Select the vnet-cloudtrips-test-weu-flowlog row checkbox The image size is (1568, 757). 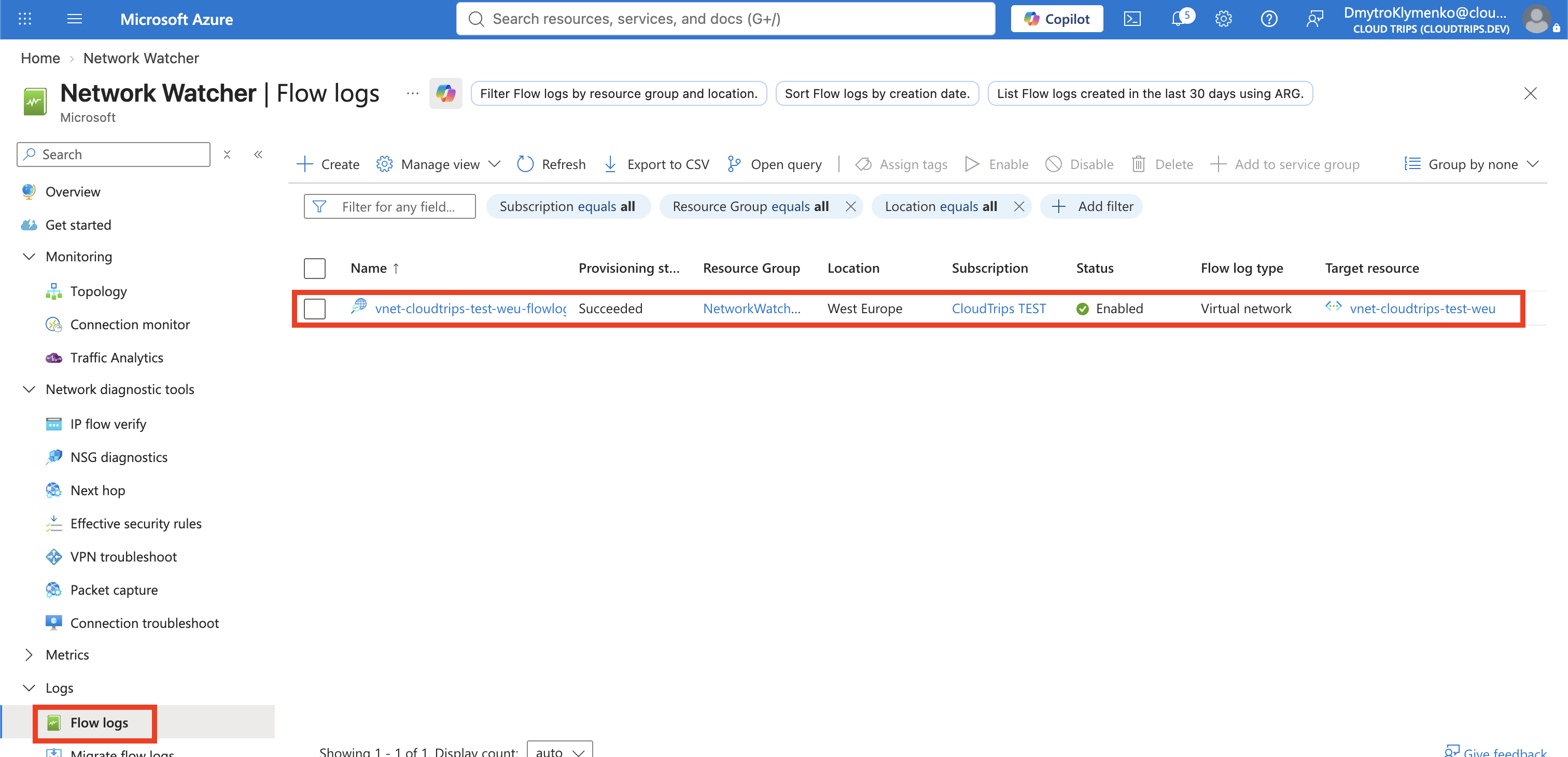click(x=315, y=309)
